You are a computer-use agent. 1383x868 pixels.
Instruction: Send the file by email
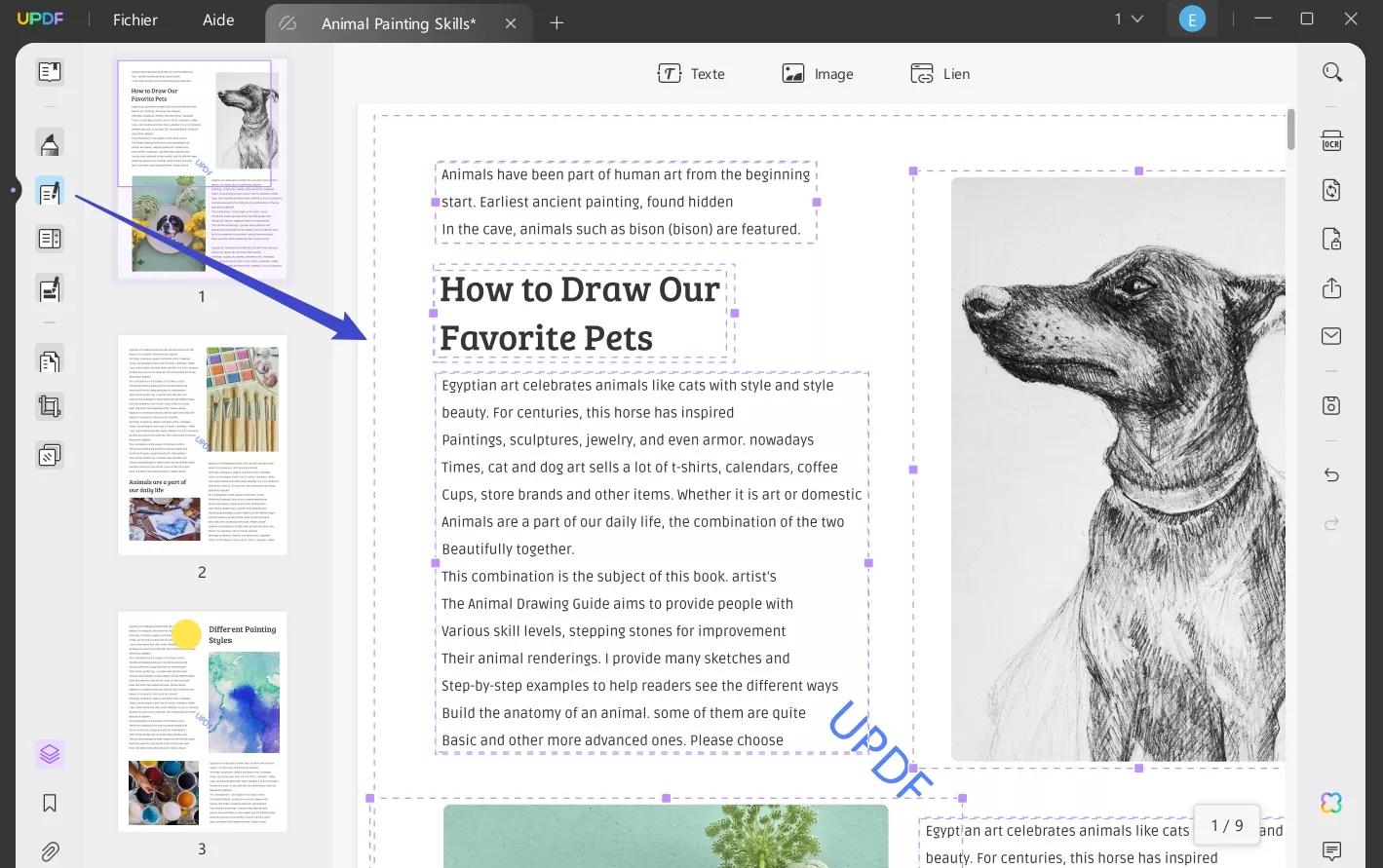(1331, 336)
